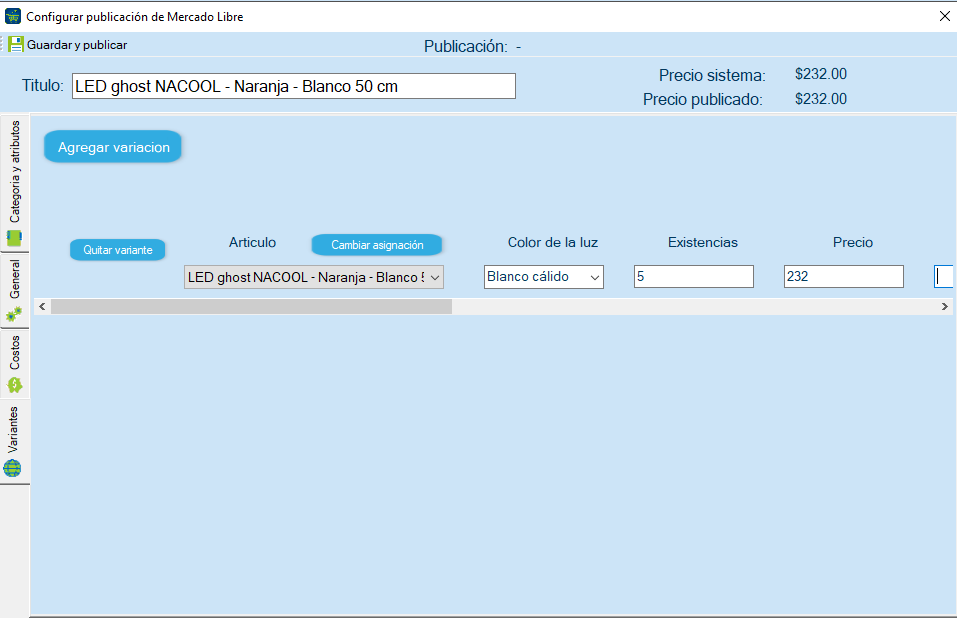The image size is (957, 618).
Task: Open the Categoria y atributos tab
Action: tap(15, 182)
